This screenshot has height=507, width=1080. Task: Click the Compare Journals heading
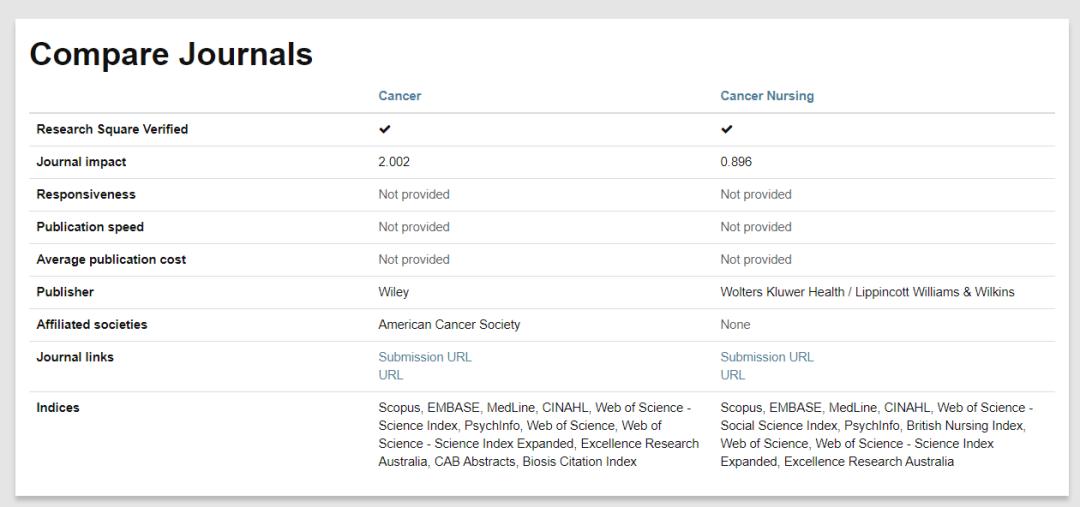tap(171, 54)
